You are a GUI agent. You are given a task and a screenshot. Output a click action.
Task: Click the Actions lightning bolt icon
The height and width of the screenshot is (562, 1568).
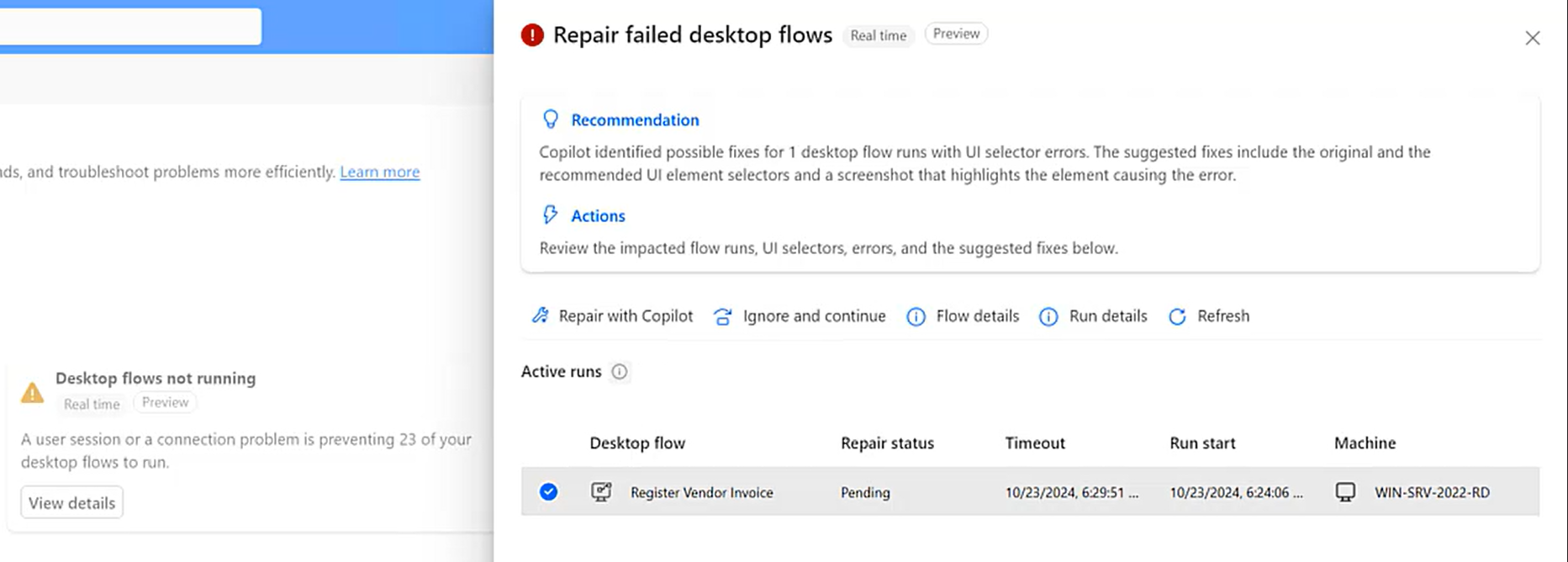pyautogui.click(x=551, y=215)
